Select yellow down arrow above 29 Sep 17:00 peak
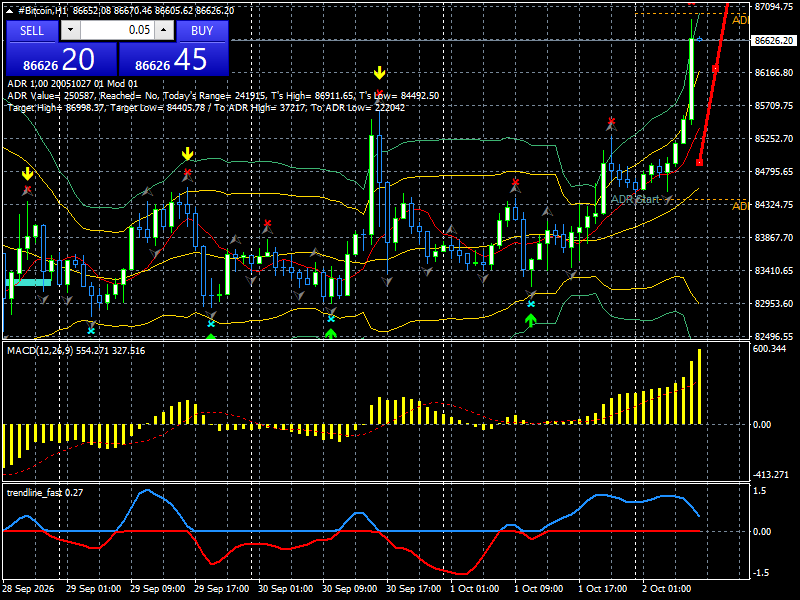 (187, 154)
